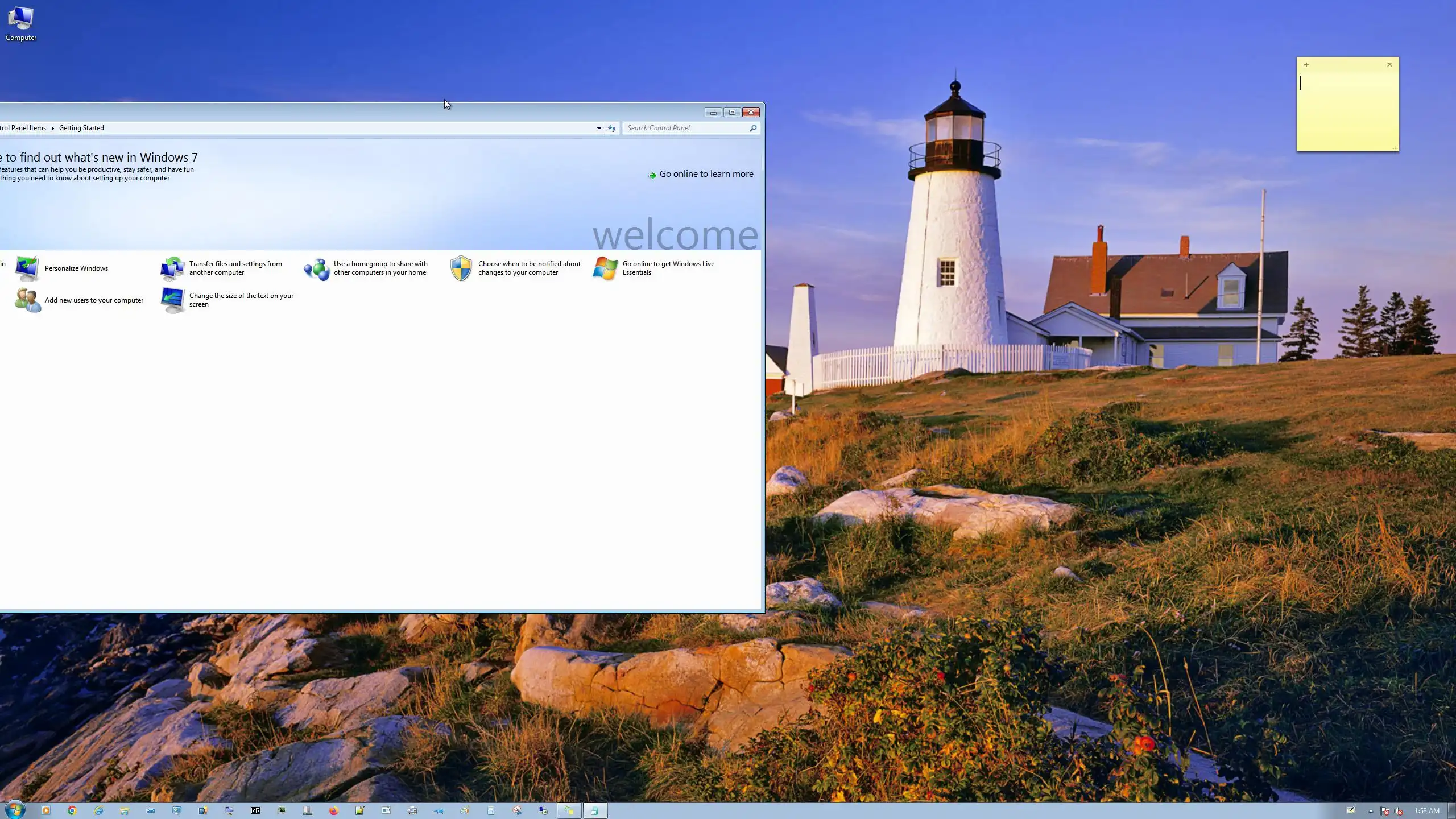Open Transfer files and settings item
This screenshot has width=1456, height=819.
point(235,268)
